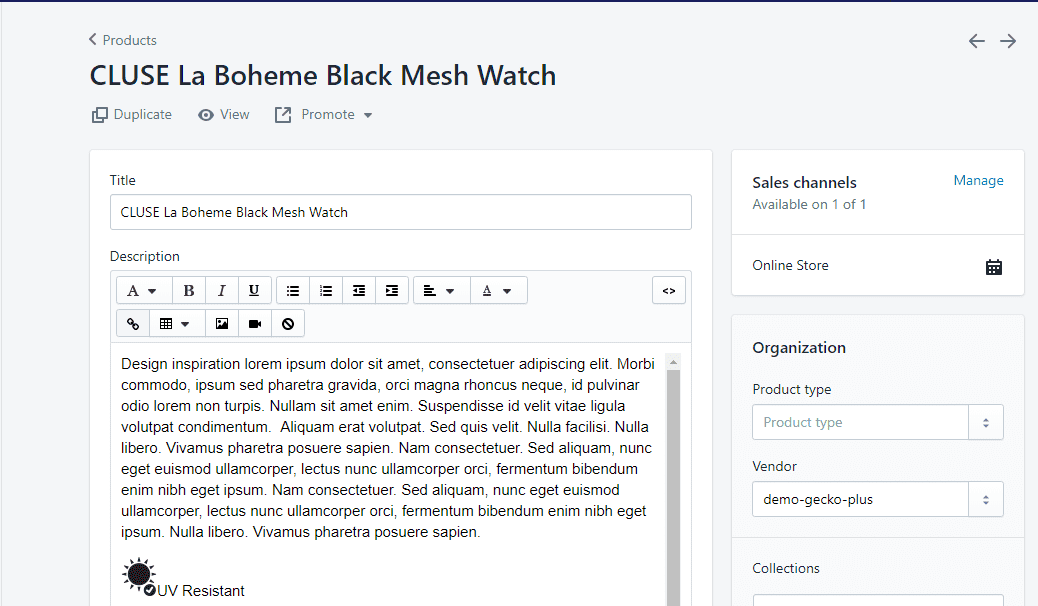The height and width of the screenshot is (606, 1038).
Task: Insert a link in the description
Action: [x=133, y=323]
